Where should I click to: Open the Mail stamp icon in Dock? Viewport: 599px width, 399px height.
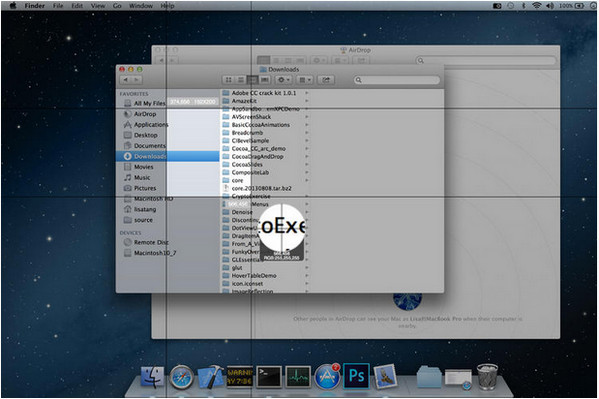pos(385,376)
